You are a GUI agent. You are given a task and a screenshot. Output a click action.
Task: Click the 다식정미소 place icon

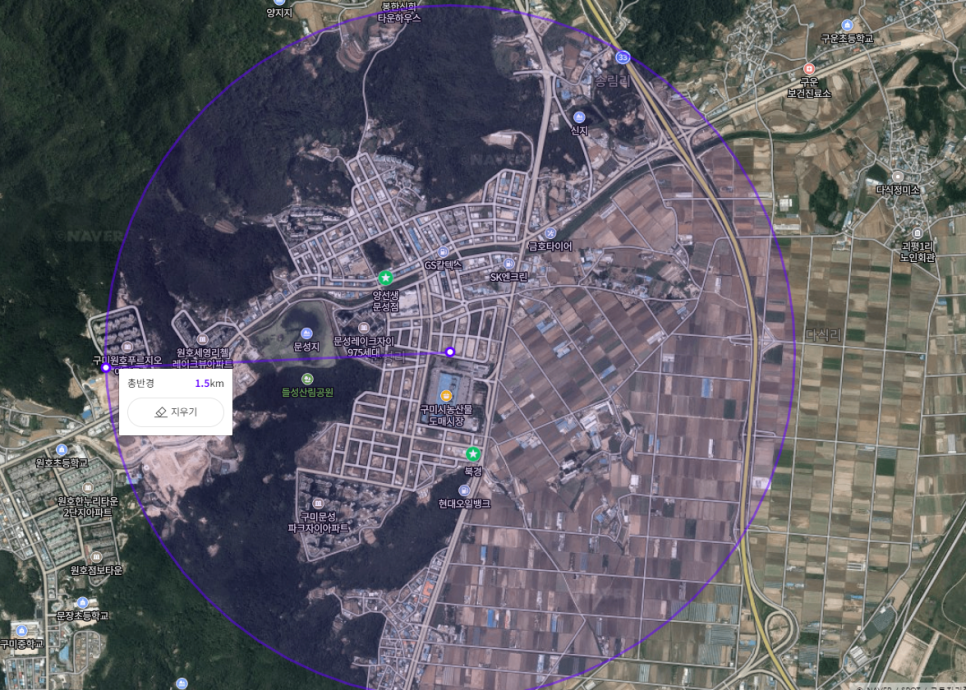(898, 177)
